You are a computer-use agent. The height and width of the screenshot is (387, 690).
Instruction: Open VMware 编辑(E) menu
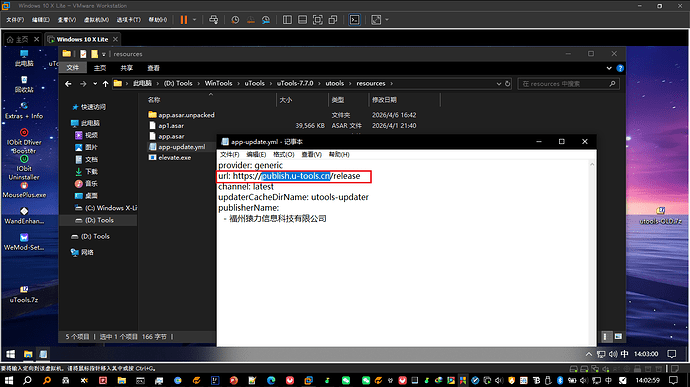40,20
